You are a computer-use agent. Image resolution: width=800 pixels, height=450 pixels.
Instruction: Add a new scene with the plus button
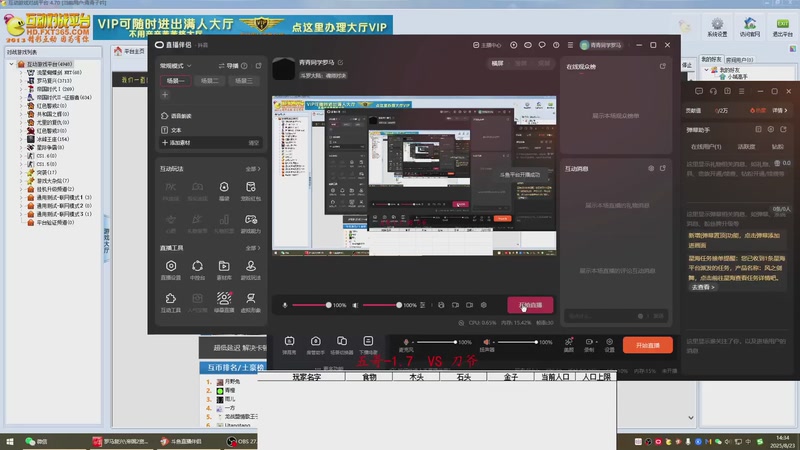pyautogui.click(x=165, y=95)
